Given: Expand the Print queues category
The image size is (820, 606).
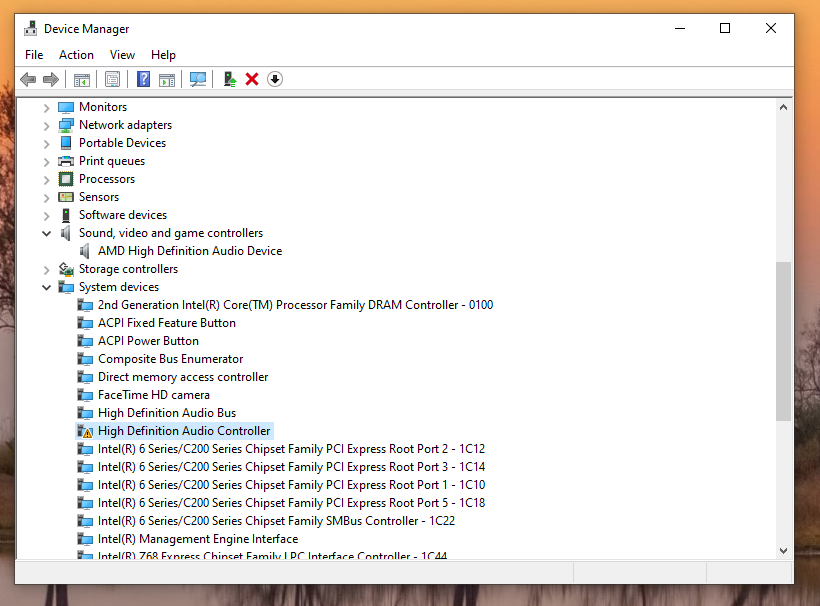Looking at the screenshot, I should (47, 162).
